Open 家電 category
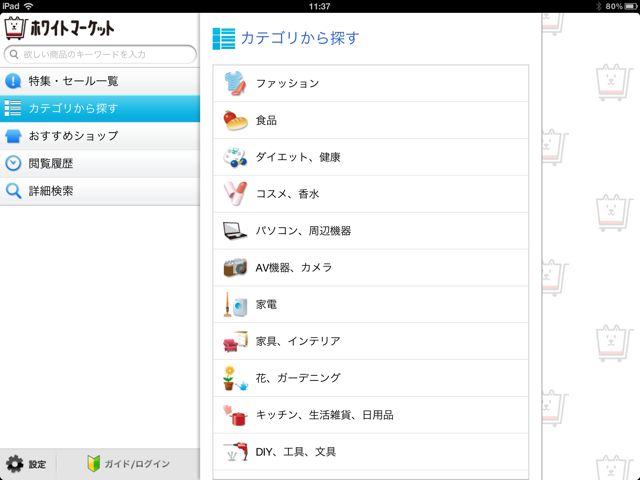 pos(371,304)
